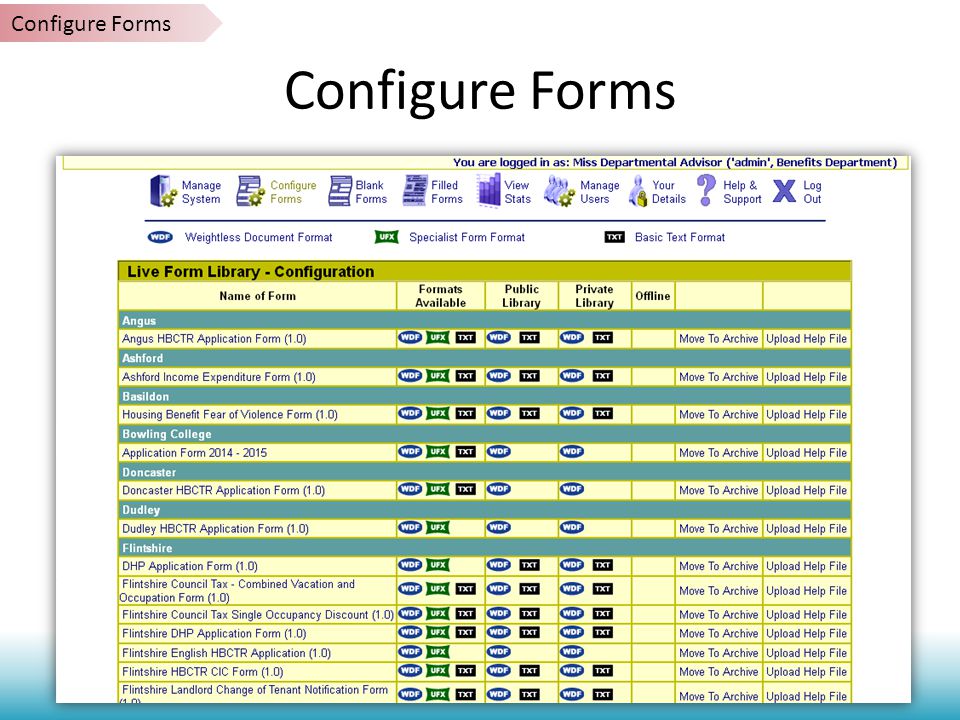Click Angus HBCTR form's Formats Available UFX icon
This screenshot has width=960, height=720.
(438, 337)
